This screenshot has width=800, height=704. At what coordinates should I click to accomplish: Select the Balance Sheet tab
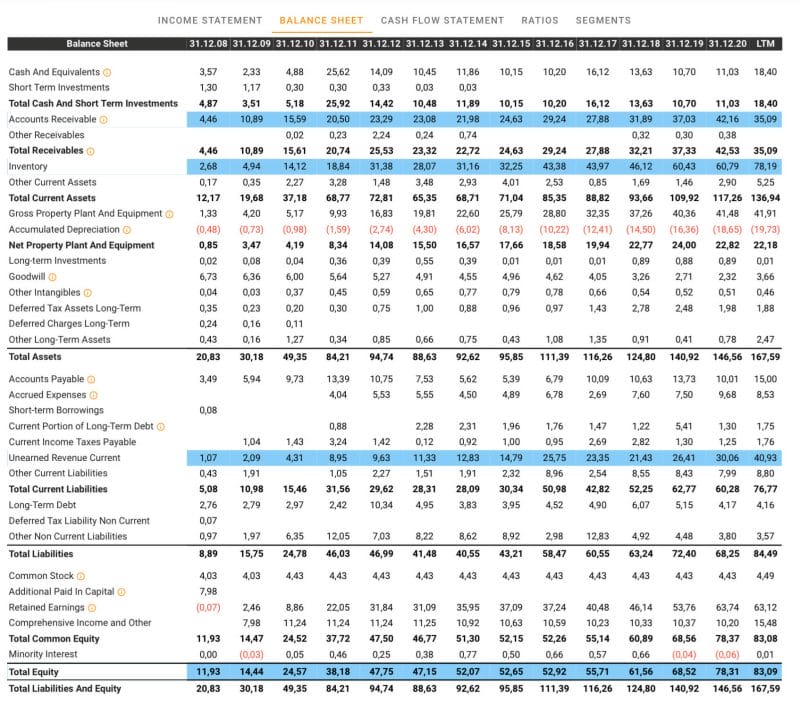tap(321, 20)
